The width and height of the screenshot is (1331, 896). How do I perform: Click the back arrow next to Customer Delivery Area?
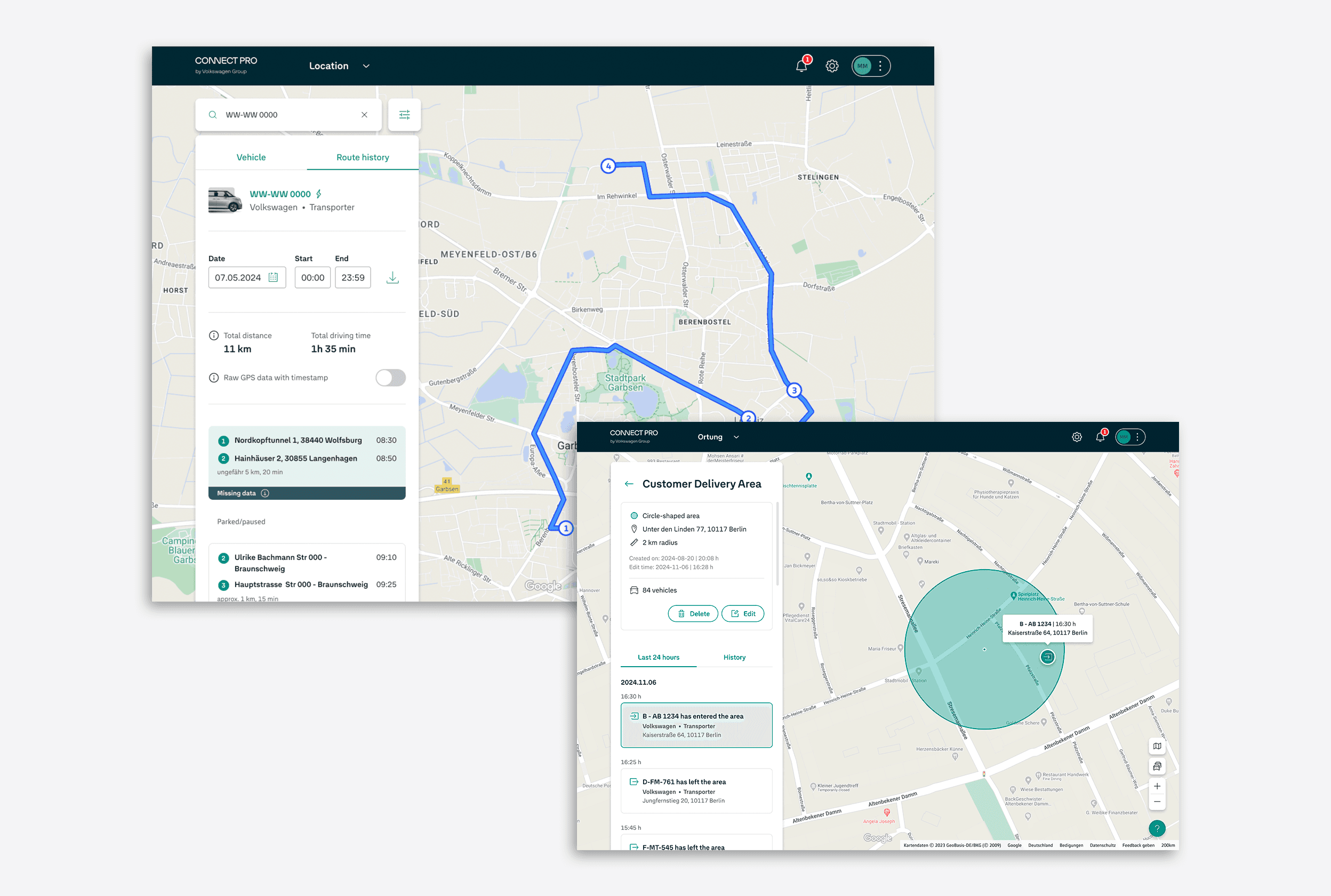click(629, 484)
